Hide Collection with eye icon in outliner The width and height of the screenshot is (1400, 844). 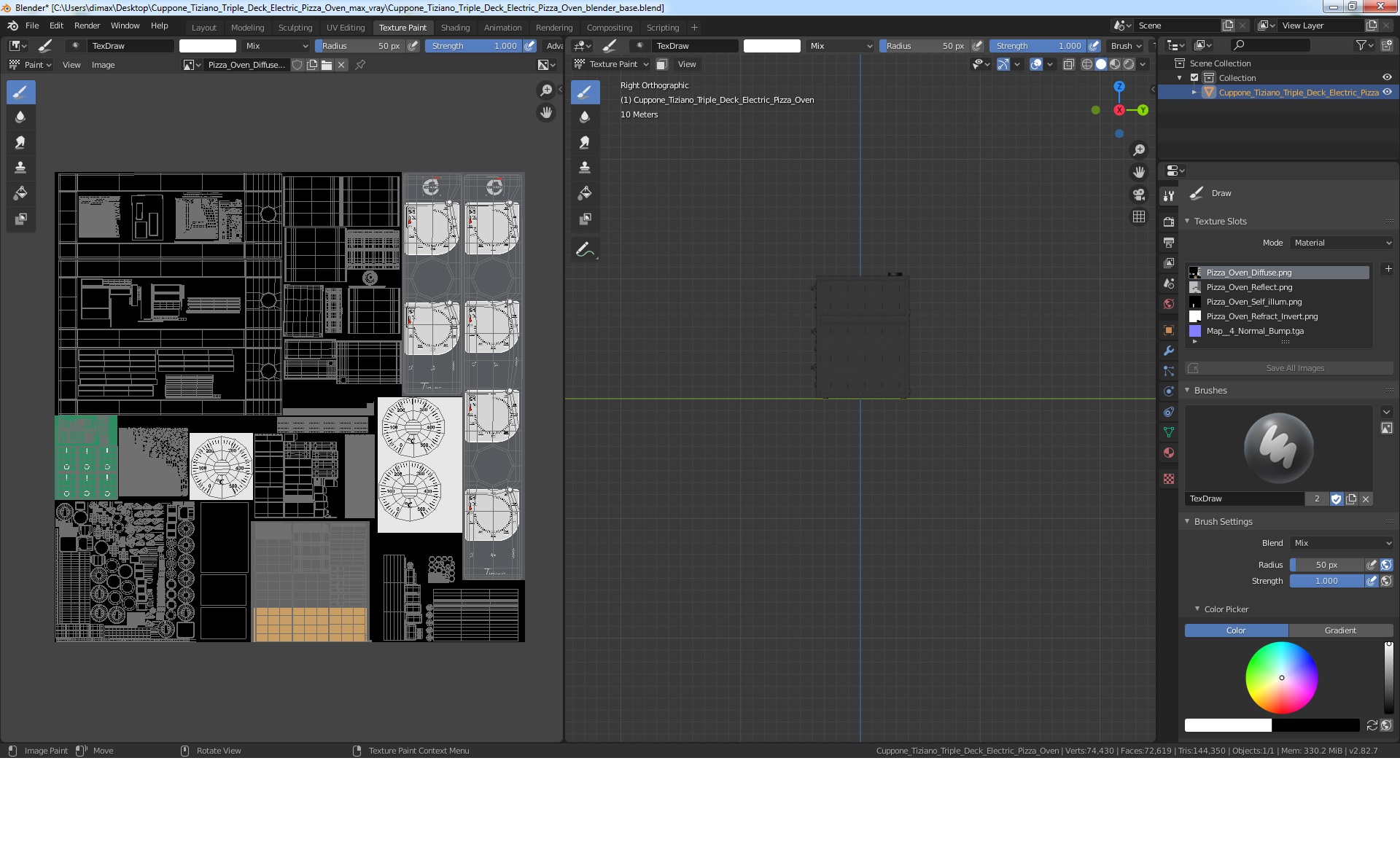1387,78
